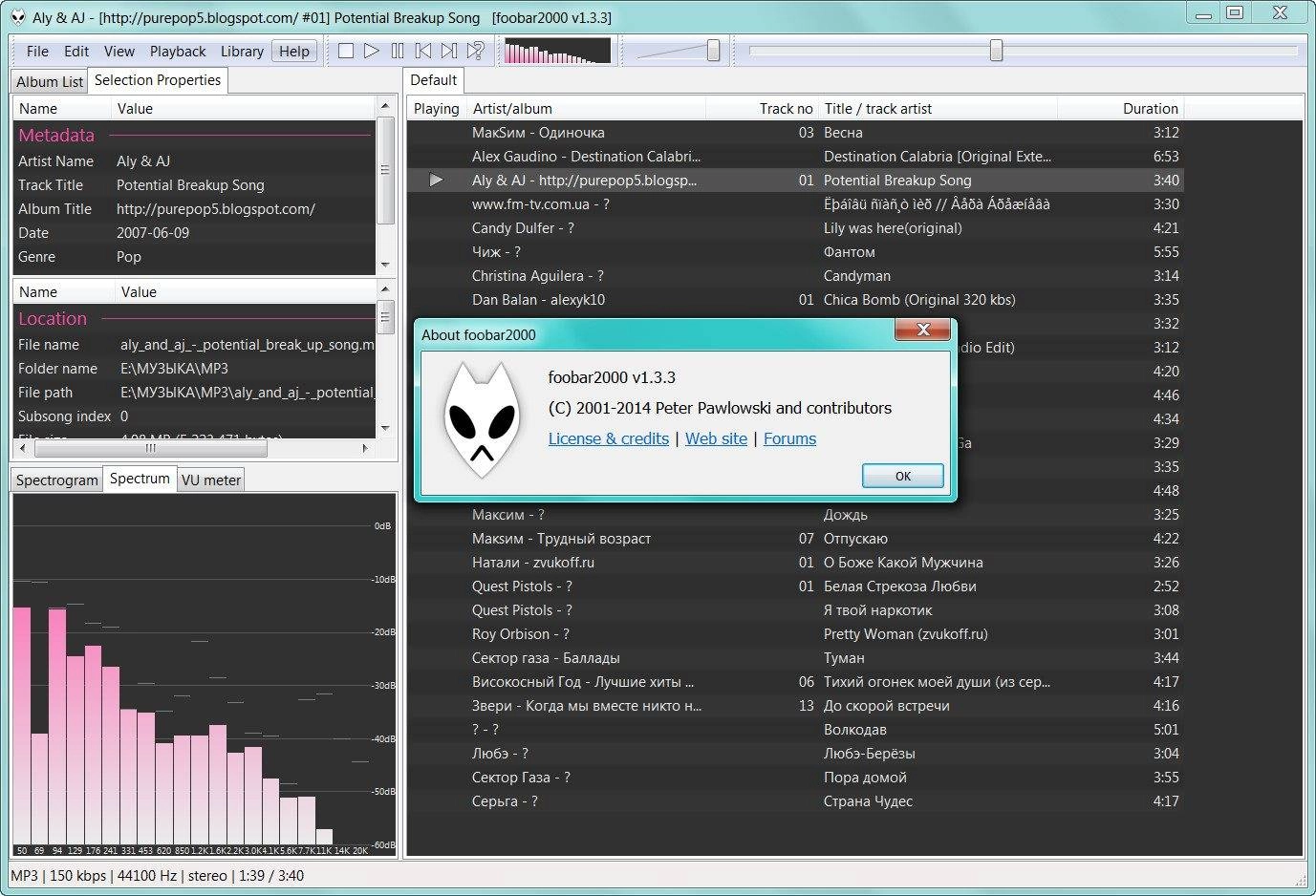Click the Play button in toolbar

coord(372,51)
